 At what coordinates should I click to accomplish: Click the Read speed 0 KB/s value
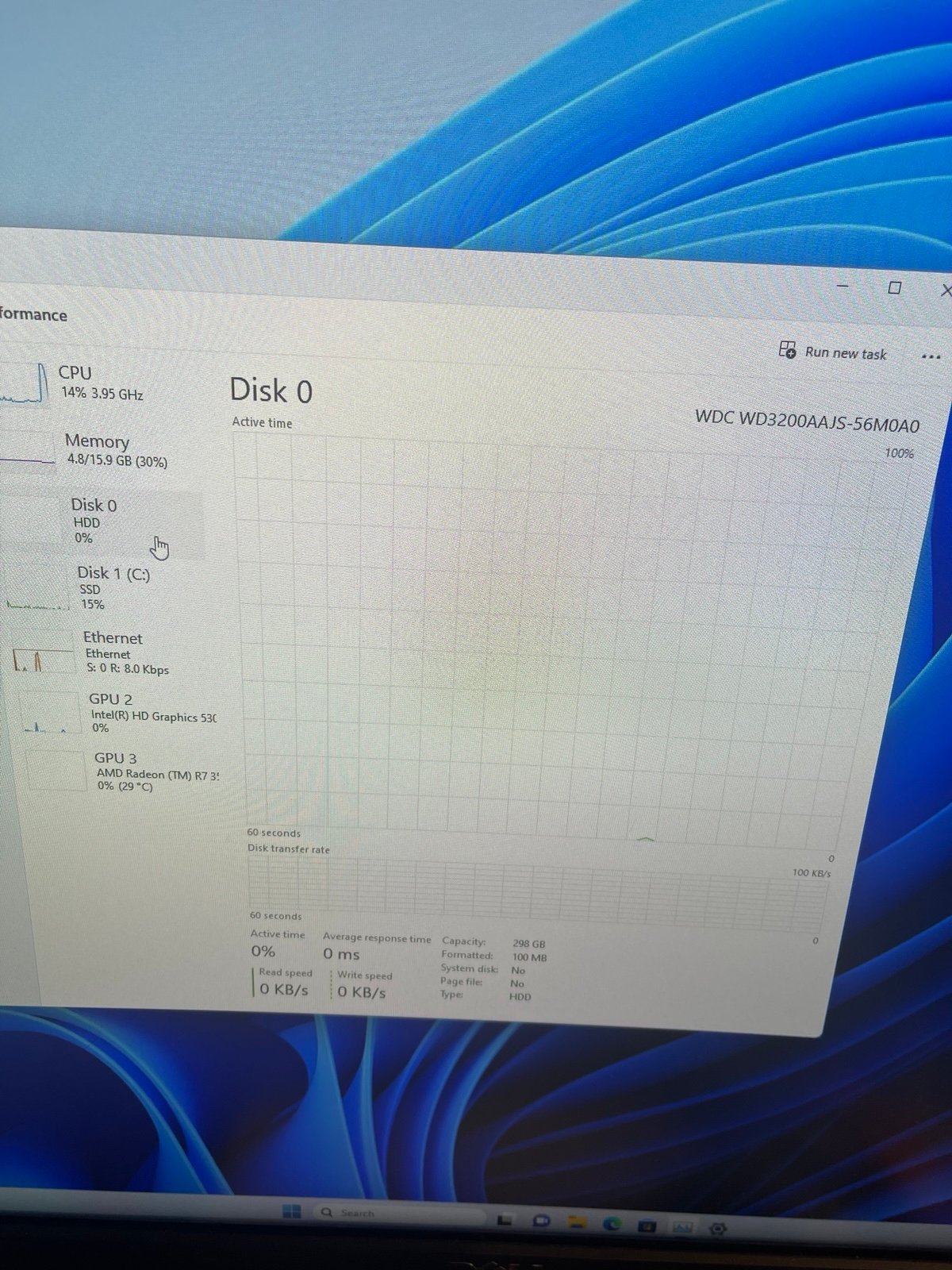tap(284, 990)
